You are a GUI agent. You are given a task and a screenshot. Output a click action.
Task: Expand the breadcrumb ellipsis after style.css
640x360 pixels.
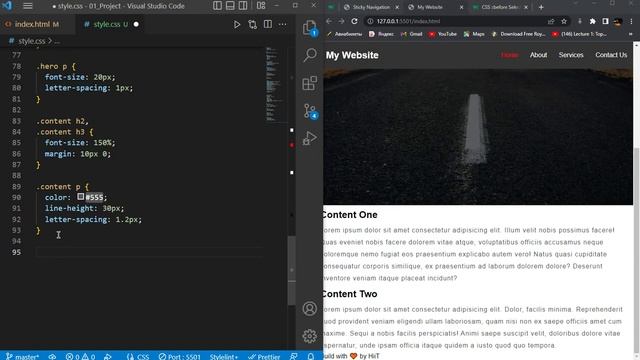57,41
